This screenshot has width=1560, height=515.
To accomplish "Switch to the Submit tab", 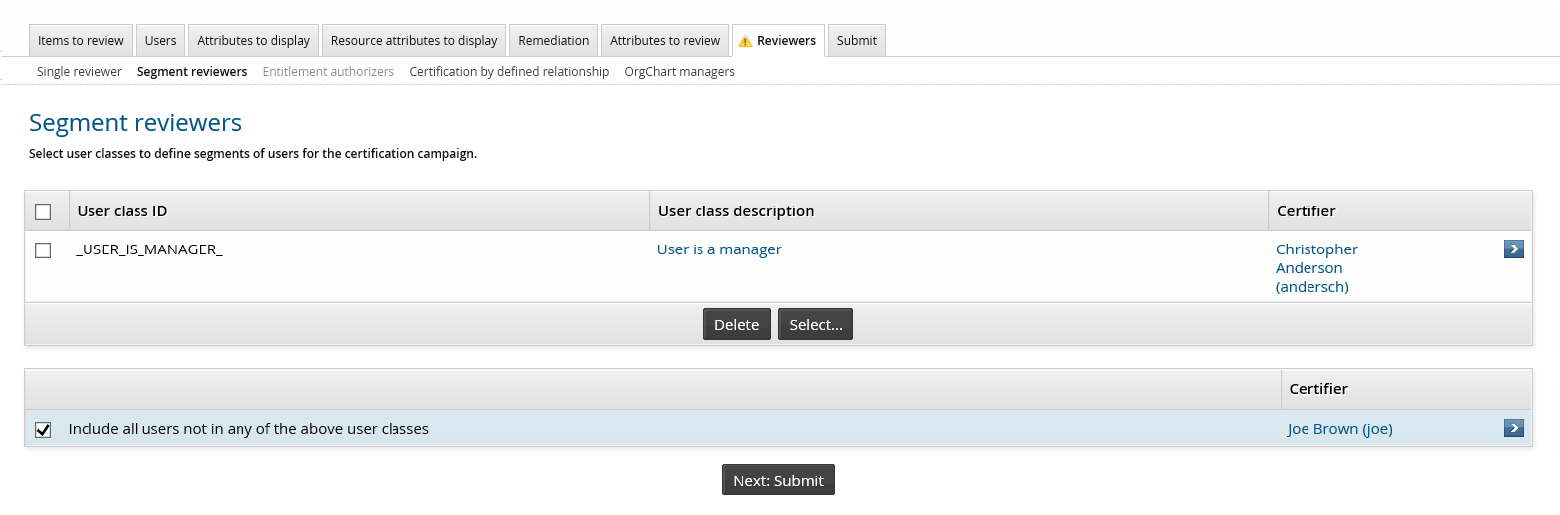I will coord(856,41).
